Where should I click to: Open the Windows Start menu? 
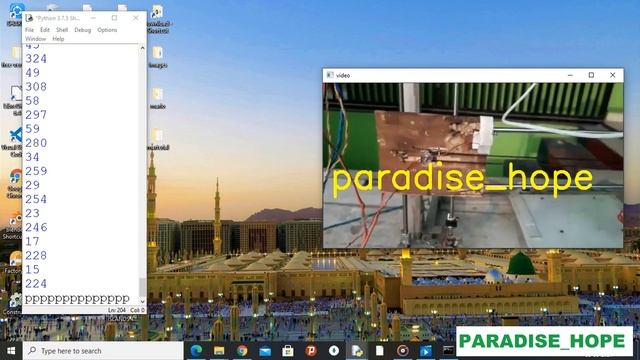(x=11, y=351)
